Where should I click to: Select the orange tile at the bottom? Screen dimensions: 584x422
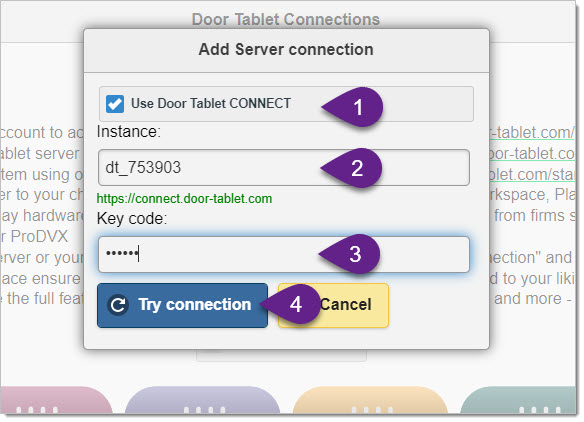(370, 400)
